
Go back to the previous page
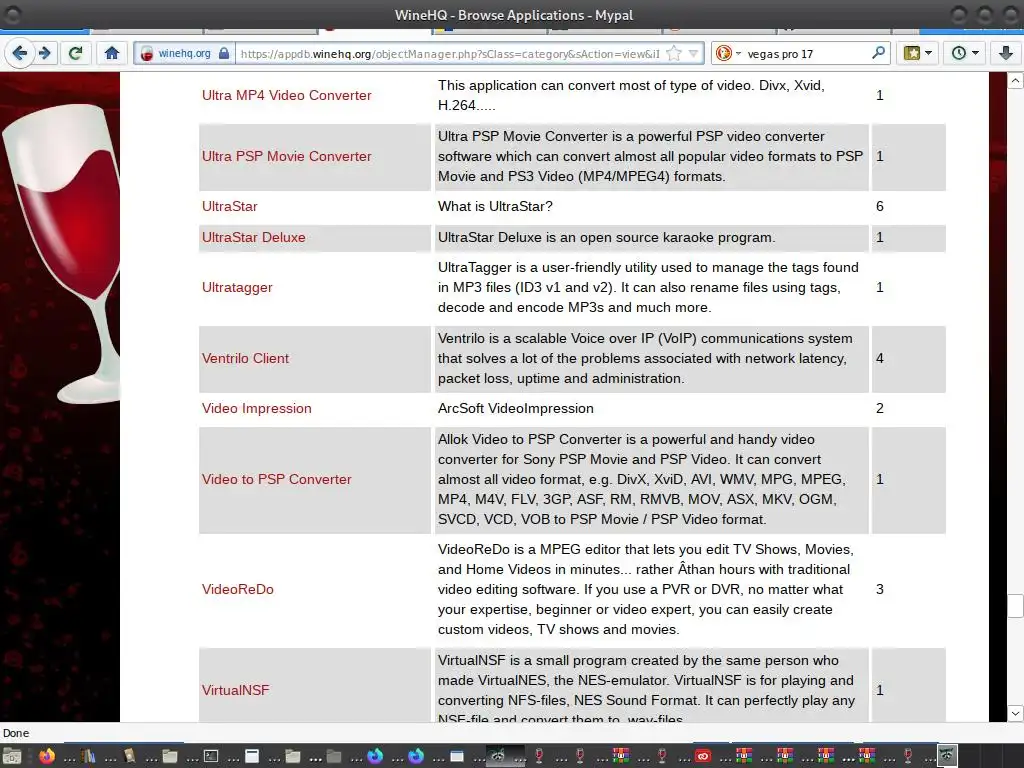coord(20,53)
